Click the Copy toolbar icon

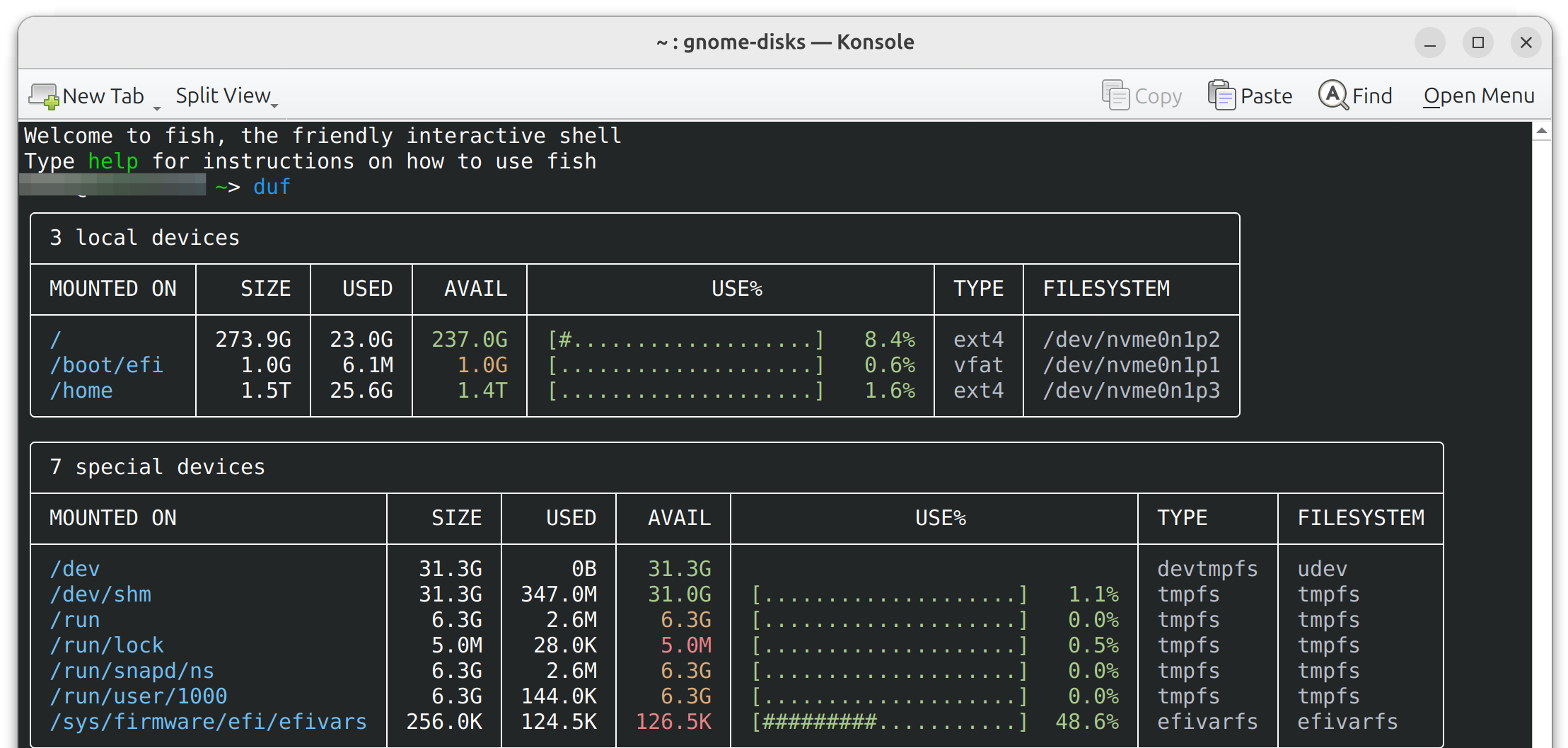[1115, 96]
